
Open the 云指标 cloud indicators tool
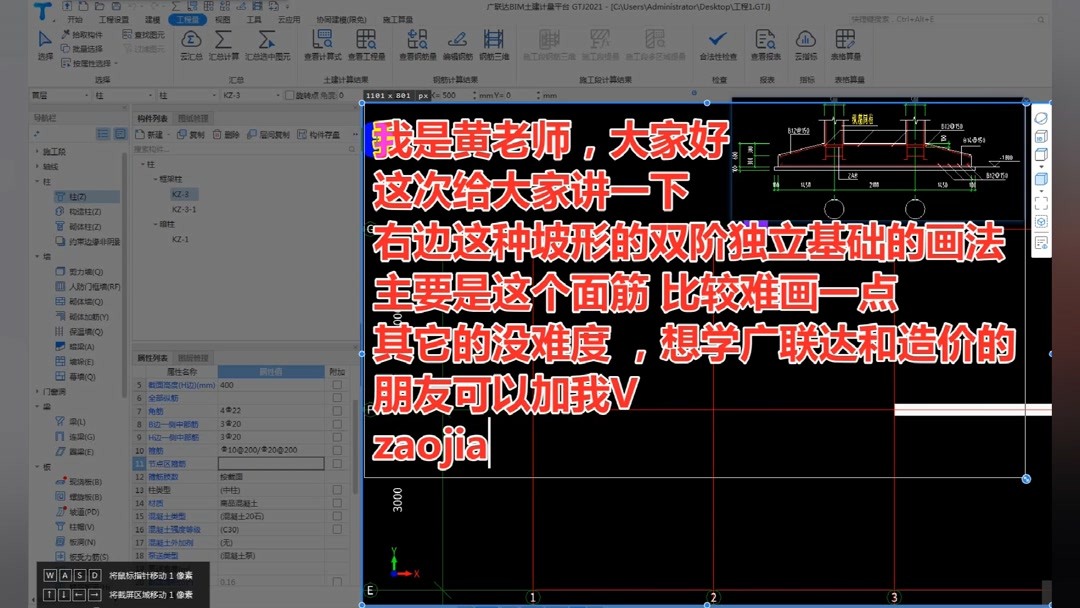tap(806, 45)
